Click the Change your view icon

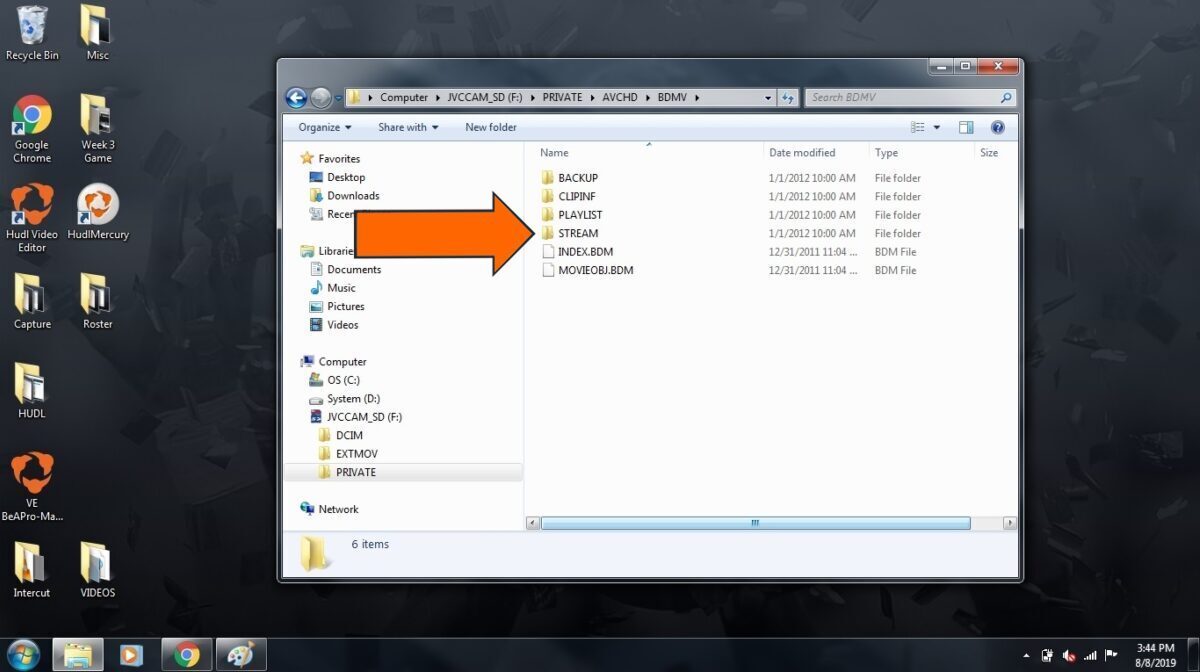coord(918,127)
